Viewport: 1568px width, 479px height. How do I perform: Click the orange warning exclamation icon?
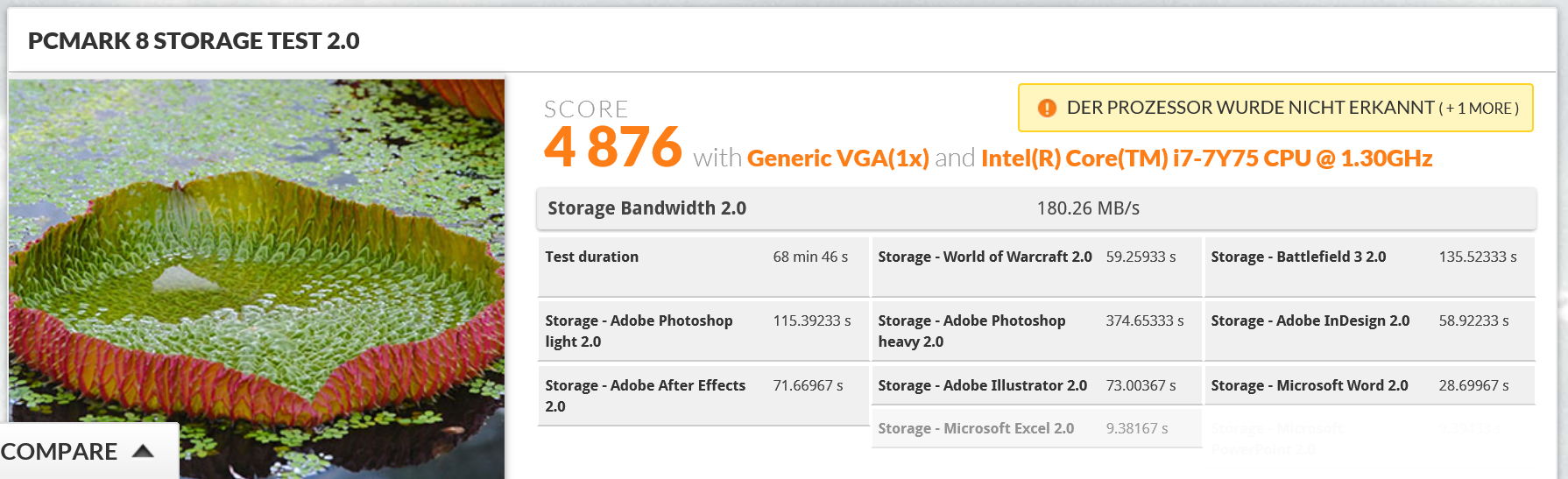[x=1046, y=108]
